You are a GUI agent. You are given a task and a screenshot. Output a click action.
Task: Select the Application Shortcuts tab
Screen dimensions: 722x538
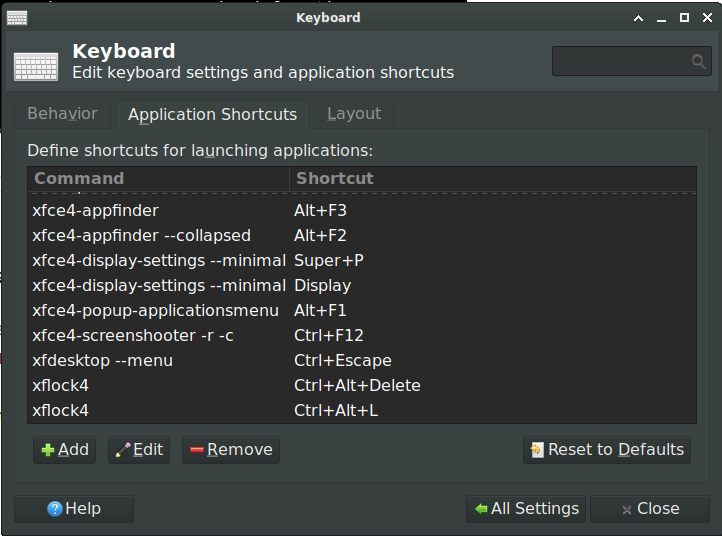[x=212, y=114]
